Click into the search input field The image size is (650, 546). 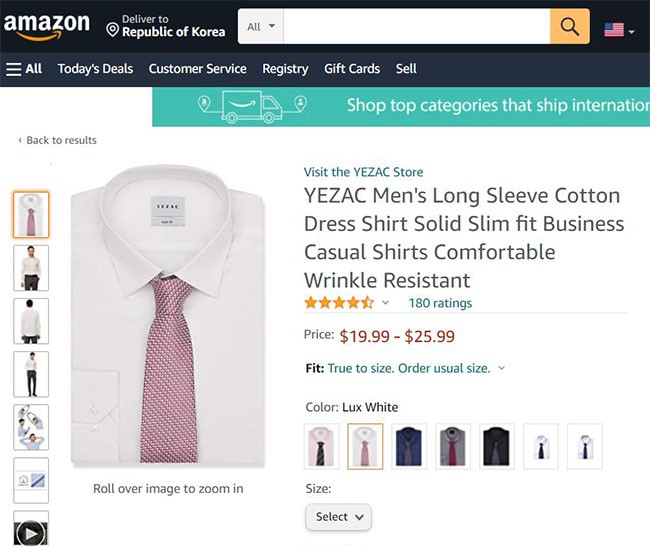click(417, 26)
